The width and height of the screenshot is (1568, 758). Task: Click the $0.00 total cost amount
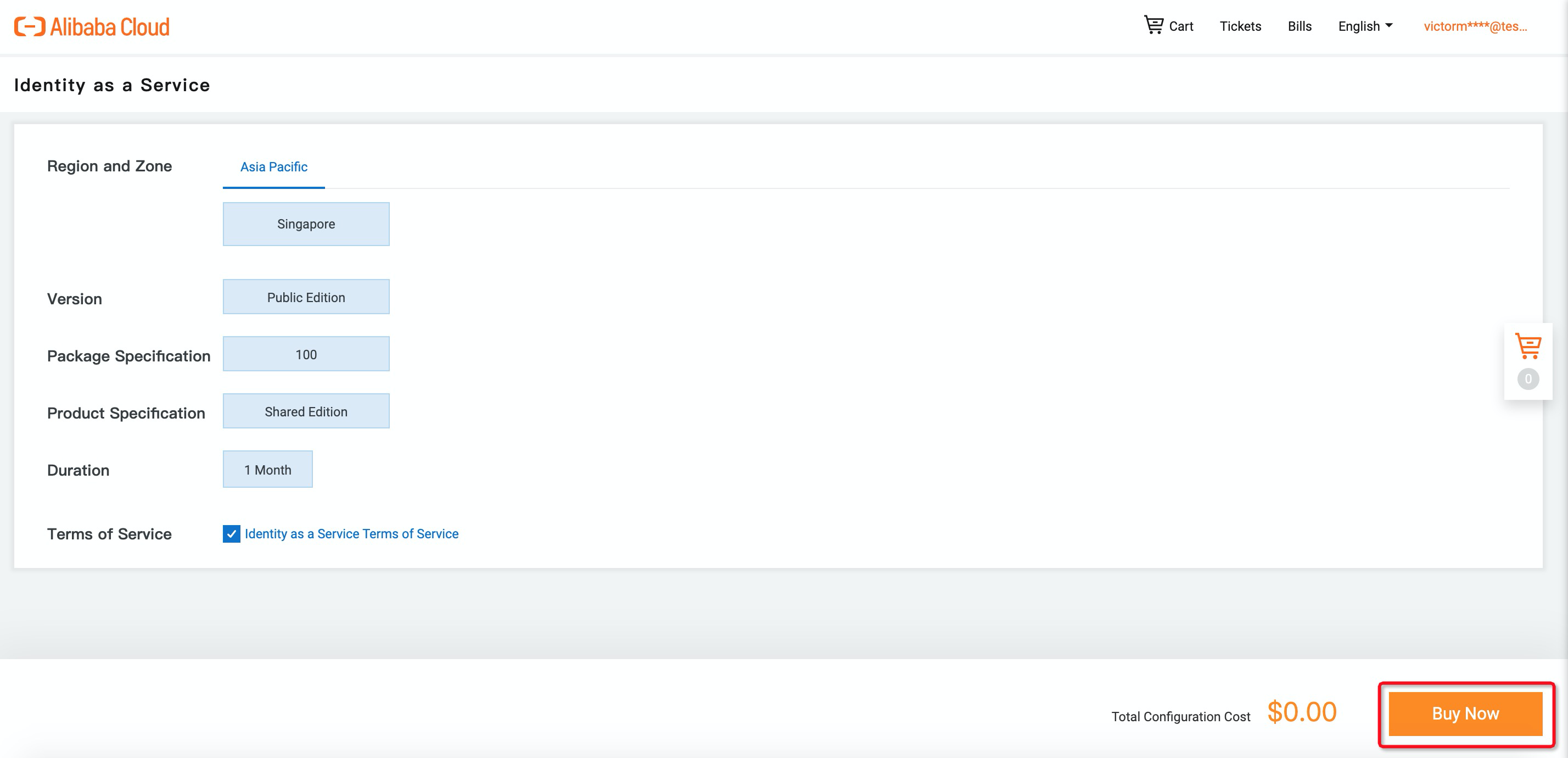coord(1301,712)
